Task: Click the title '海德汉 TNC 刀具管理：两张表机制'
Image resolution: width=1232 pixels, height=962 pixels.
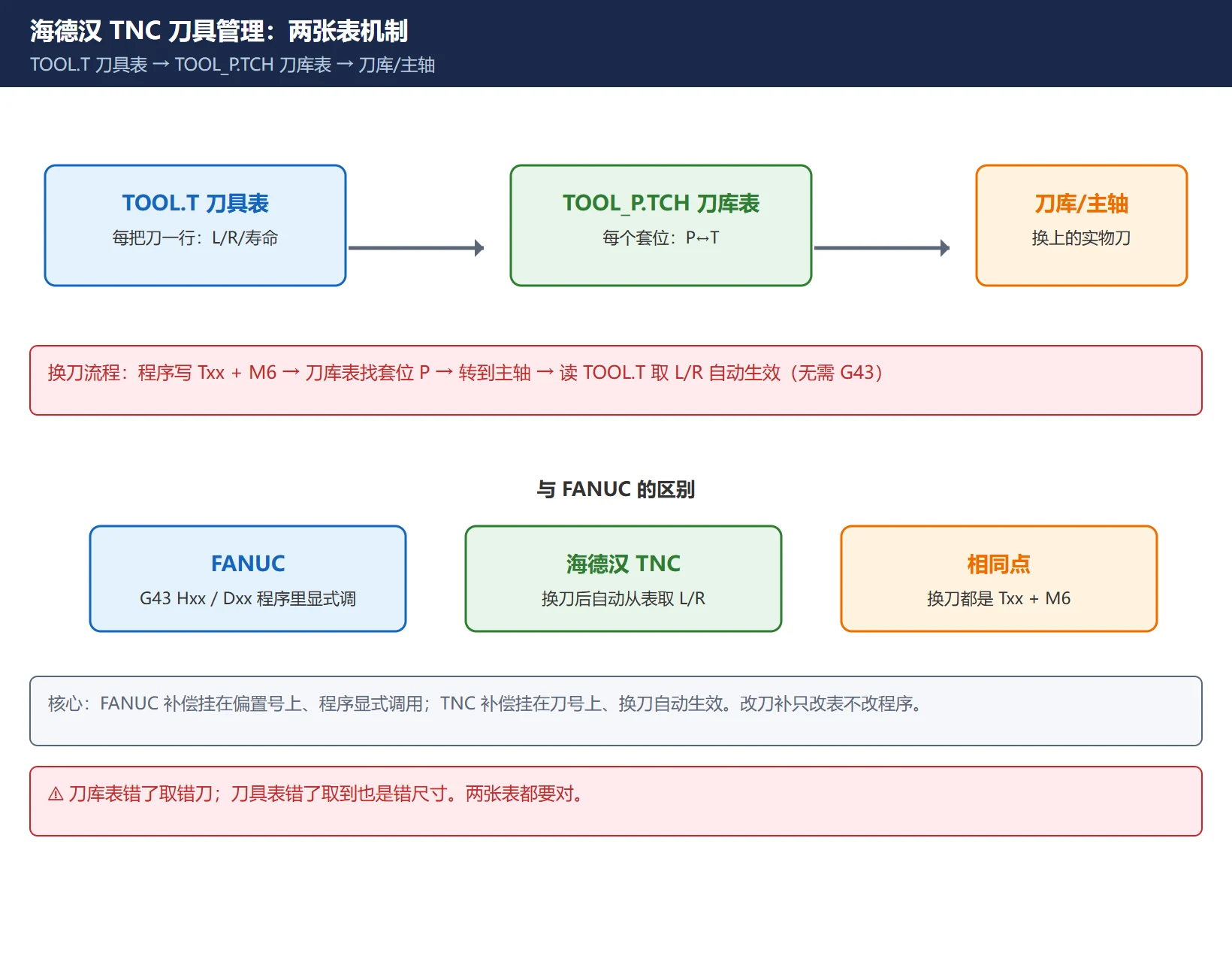Action: 219,31
